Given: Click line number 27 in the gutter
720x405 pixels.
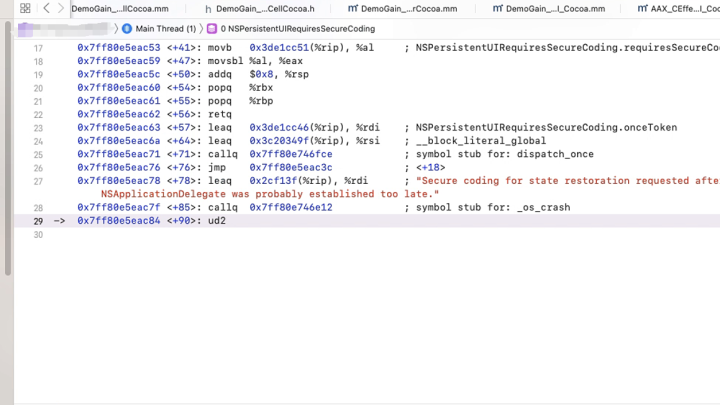Looking at the screenshot, I should tap(38, 181).
